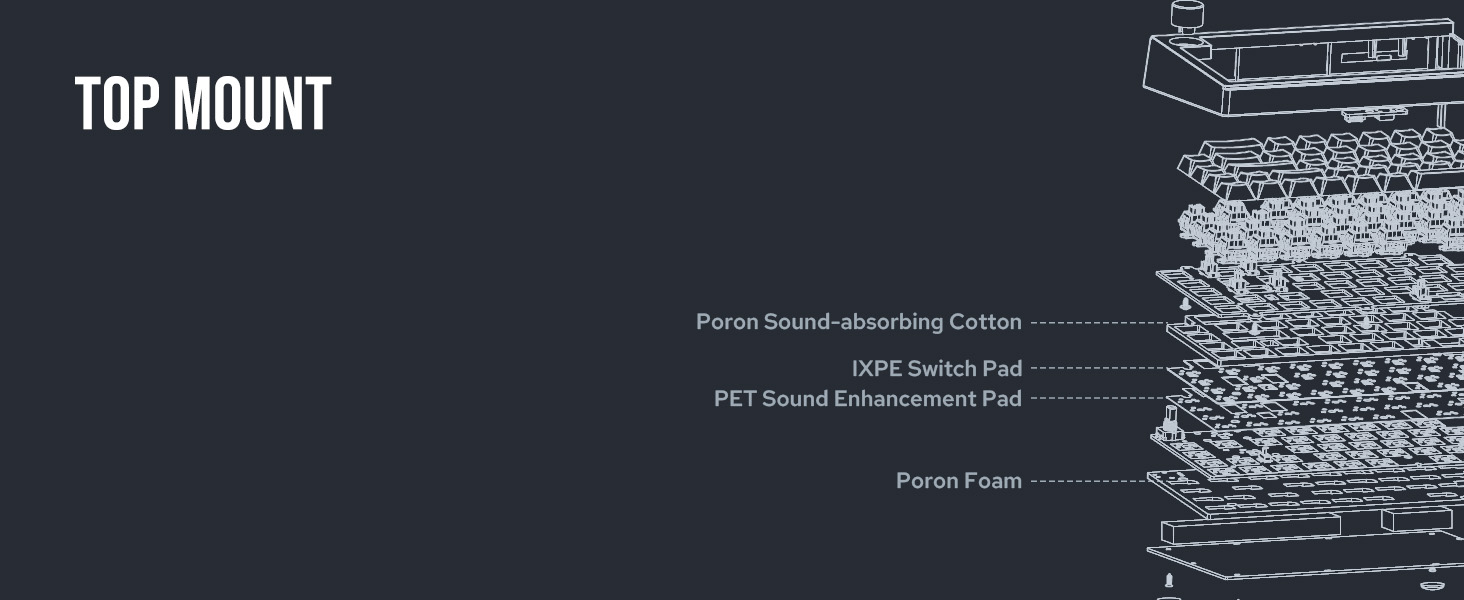Click the keycaps layer in the diagram
The image size is (1464, 600).
pyautogui.click(x=1320, y=165)
